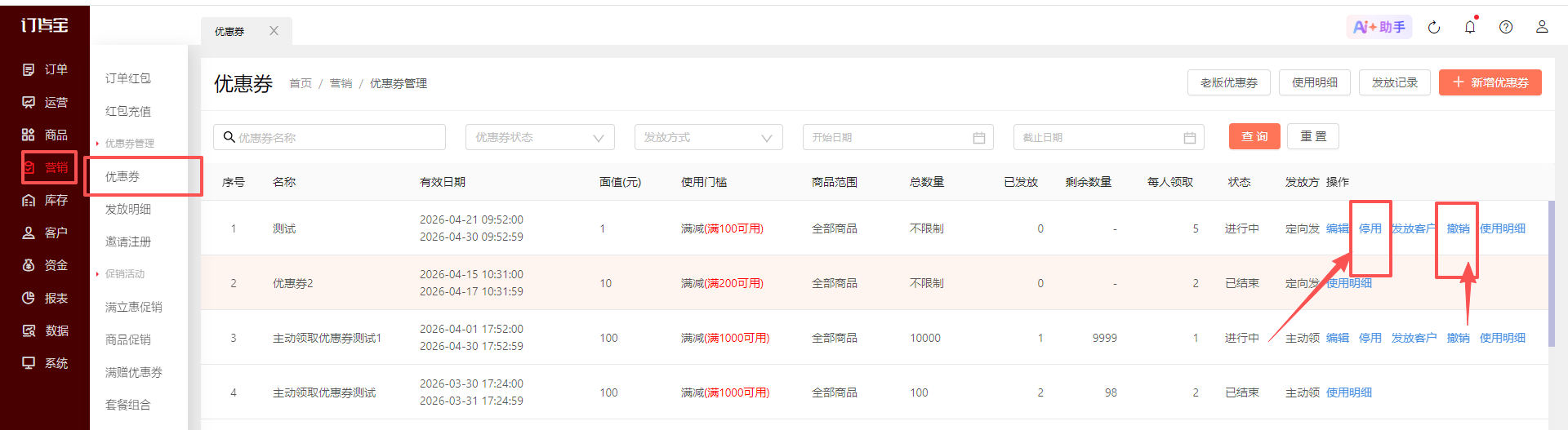Click 使用明细 for the 测试 coupon

[1503, 228]
